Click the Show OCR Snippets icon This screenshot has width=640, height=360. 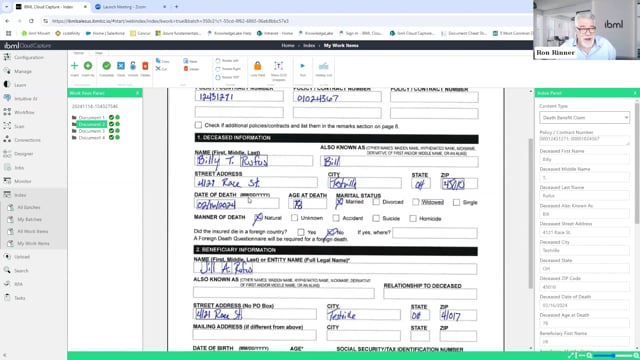(x=278, y=66)
